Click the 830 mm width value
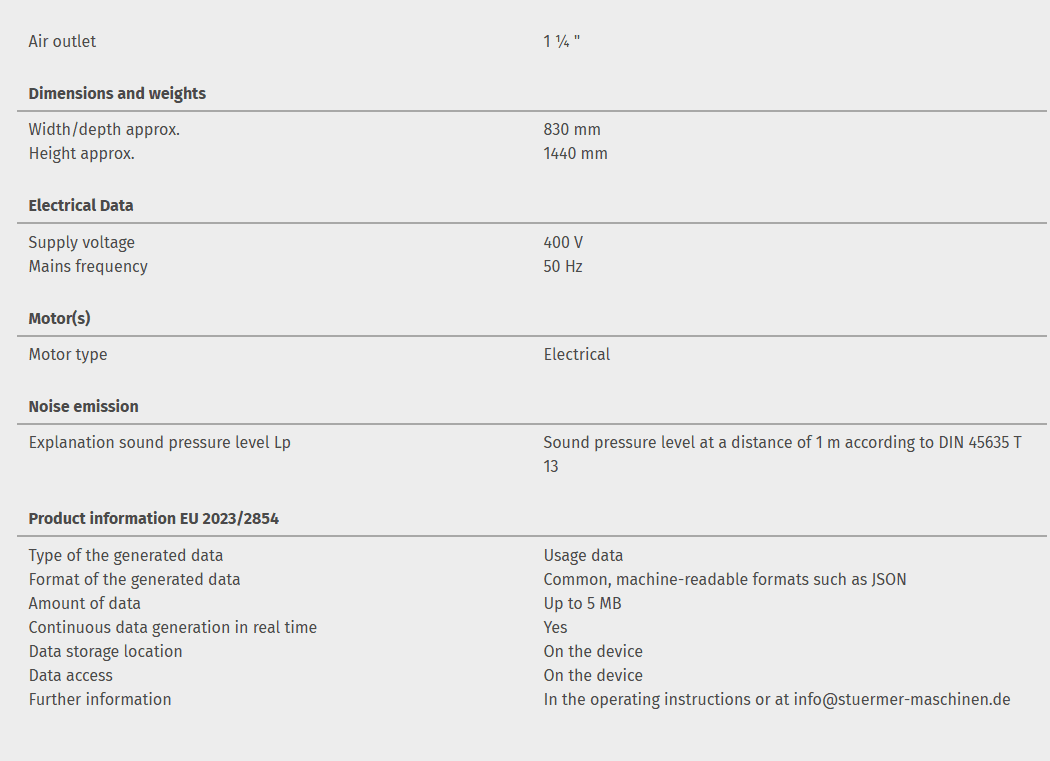1050x761 pixels. pyautogui.click(x=572, y=129)
